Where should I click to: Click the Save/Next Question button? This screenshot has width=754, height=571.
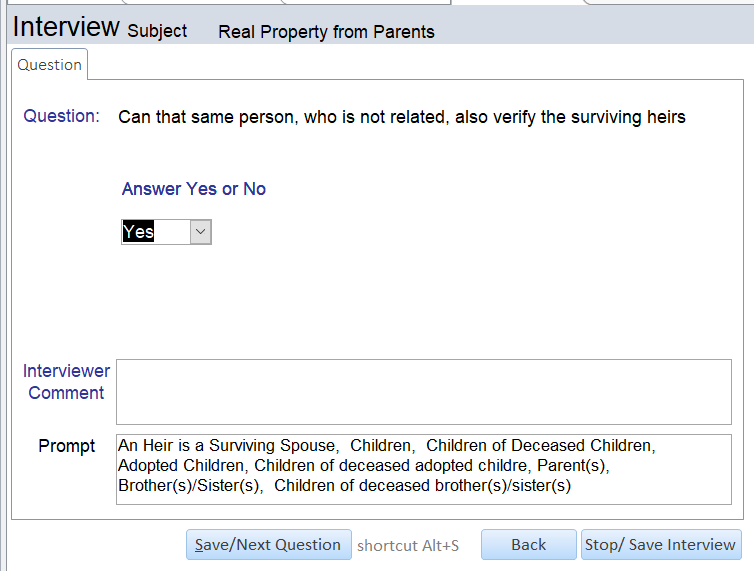268,545
